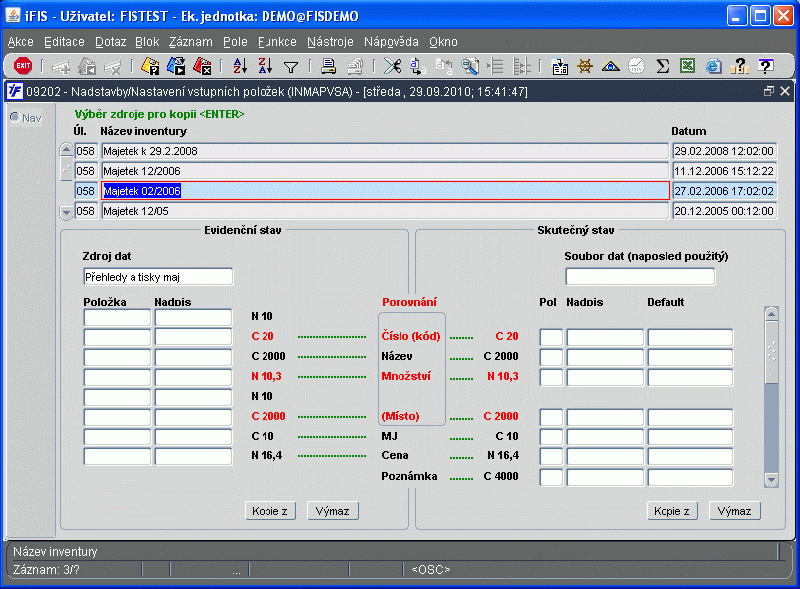Click Nadpis field left of C 20

pos(193,337)
